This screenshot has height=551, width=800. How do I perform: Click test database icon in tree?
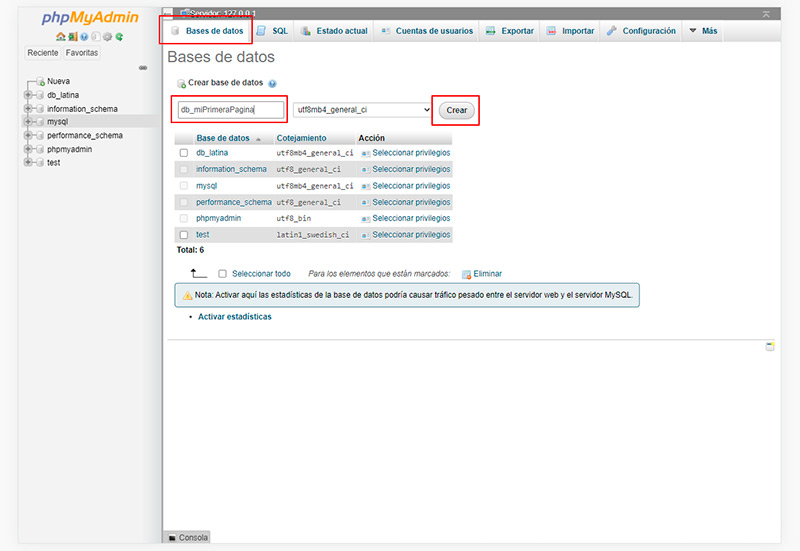(40, 163)
